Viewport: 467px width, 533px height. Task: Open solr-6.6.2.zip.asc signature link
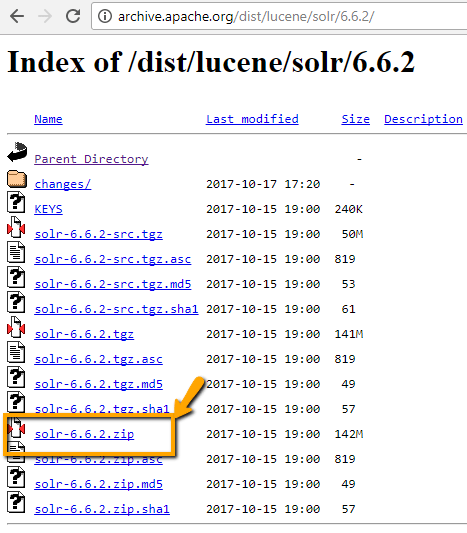[x=99, y=460]
